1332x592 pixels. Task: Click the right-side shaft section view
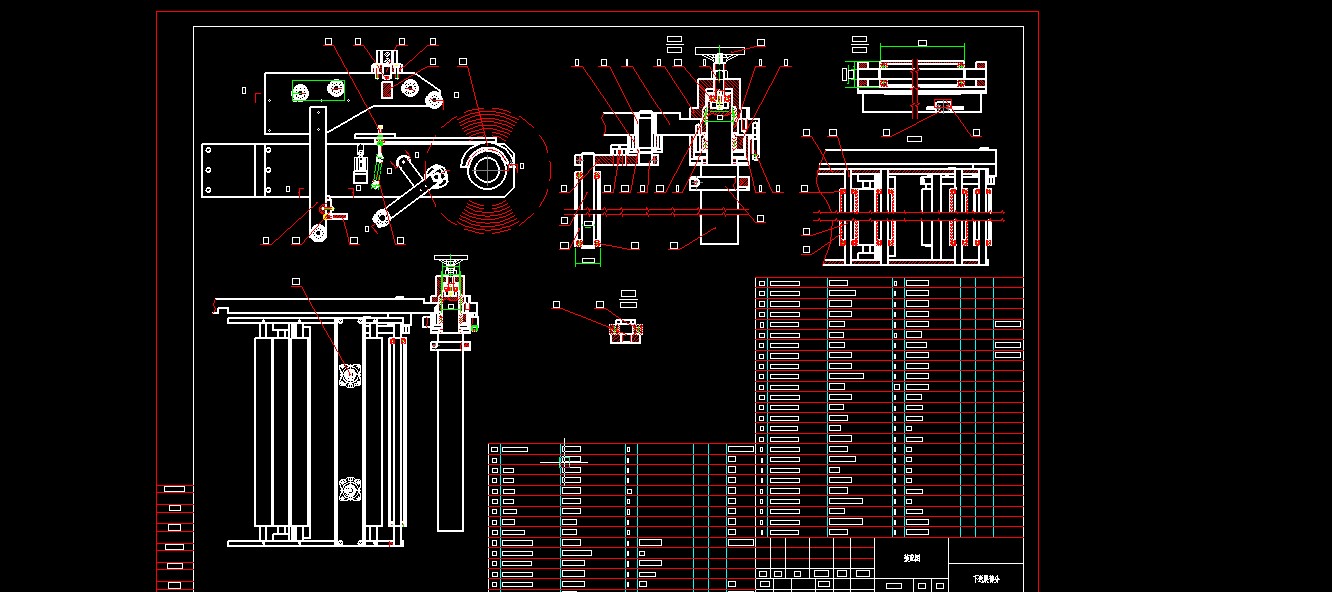(909, 207)
